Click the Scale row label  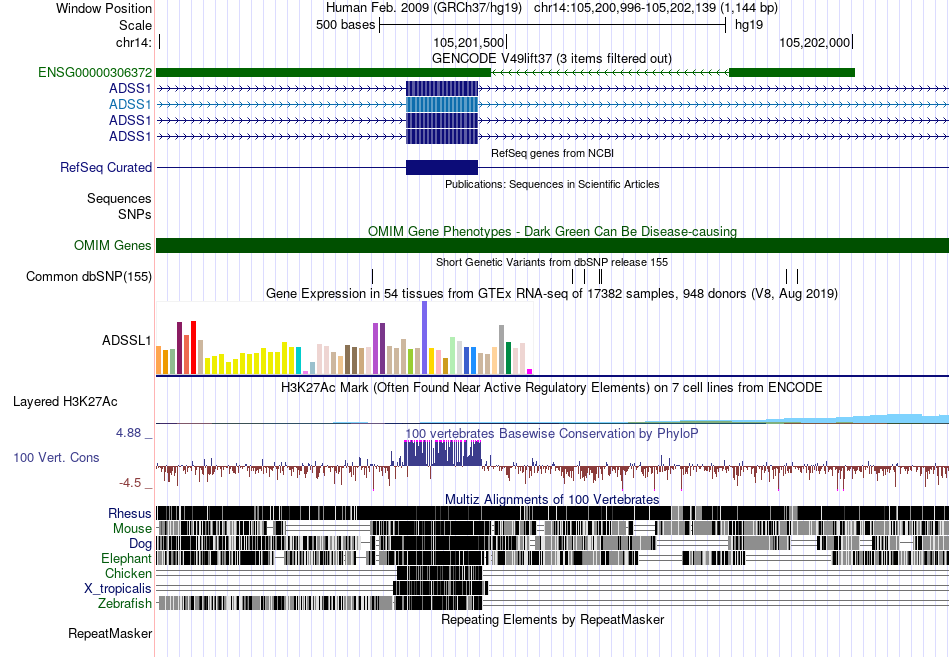(135, 25)
